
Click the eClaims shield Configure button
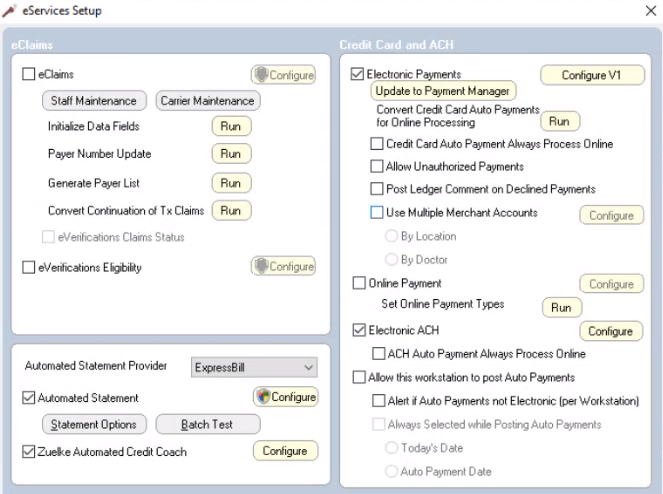pyautogui.click(x=283, y=75)
